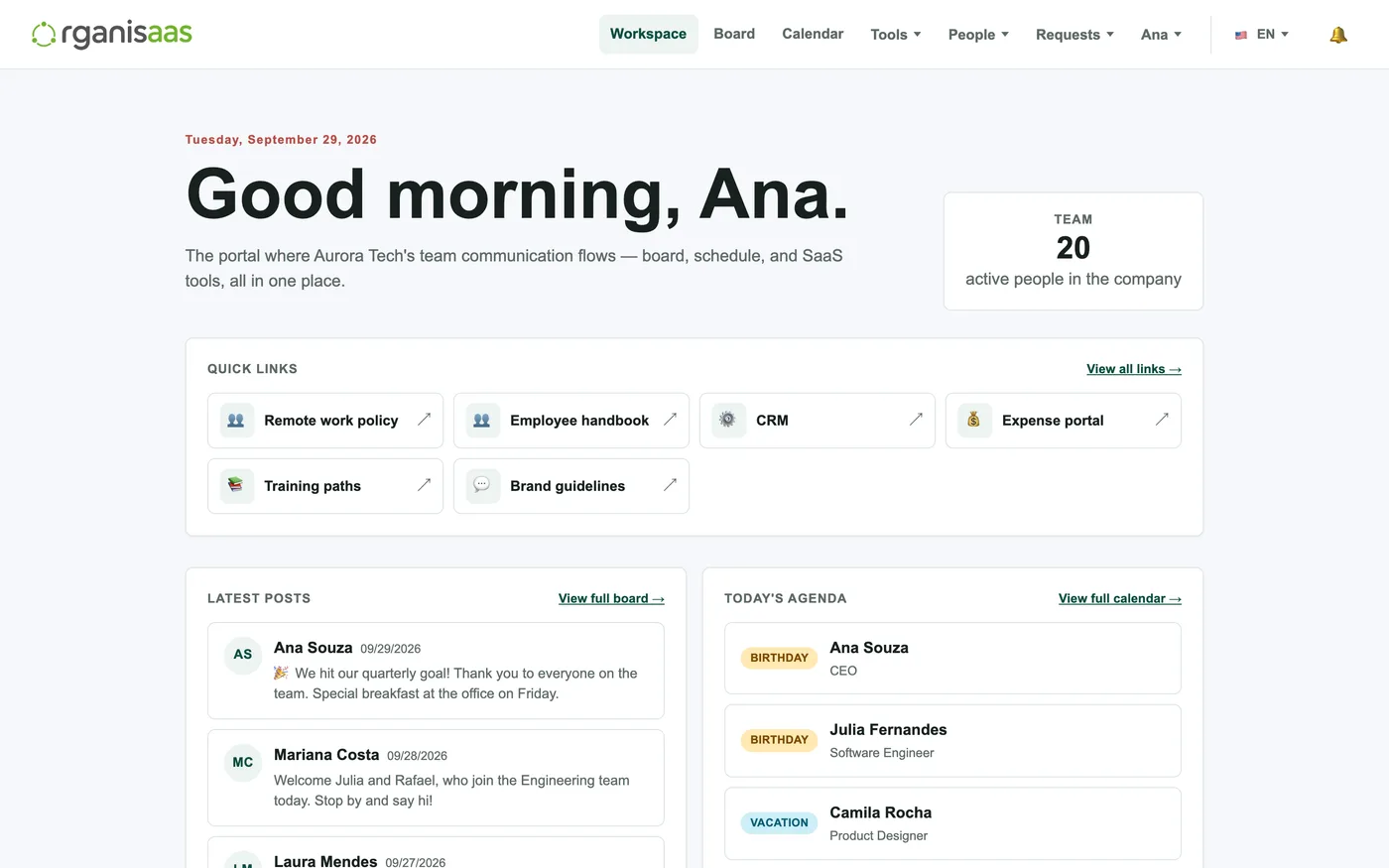Click the Organisaas logo
Viewport: 1389px width, 868px height.
coord(112,35)
